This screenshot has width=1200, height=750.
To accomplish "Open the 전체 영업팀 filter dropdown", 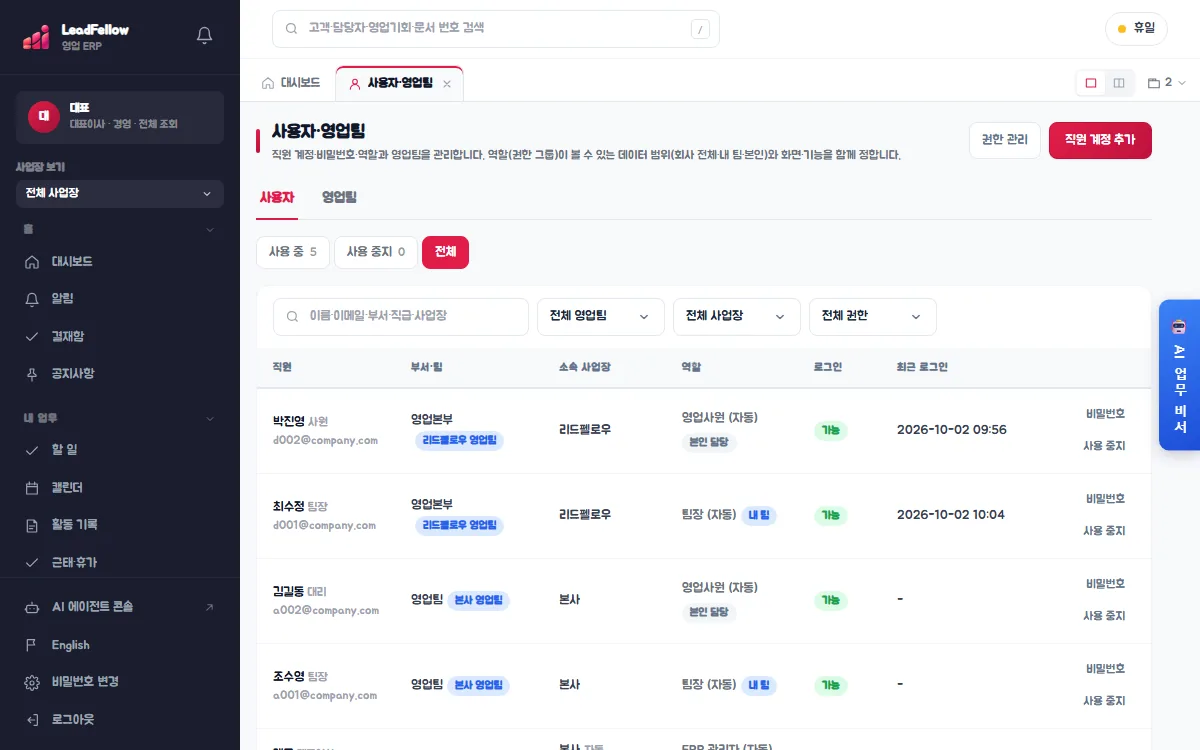I will (x=601, y=316).
